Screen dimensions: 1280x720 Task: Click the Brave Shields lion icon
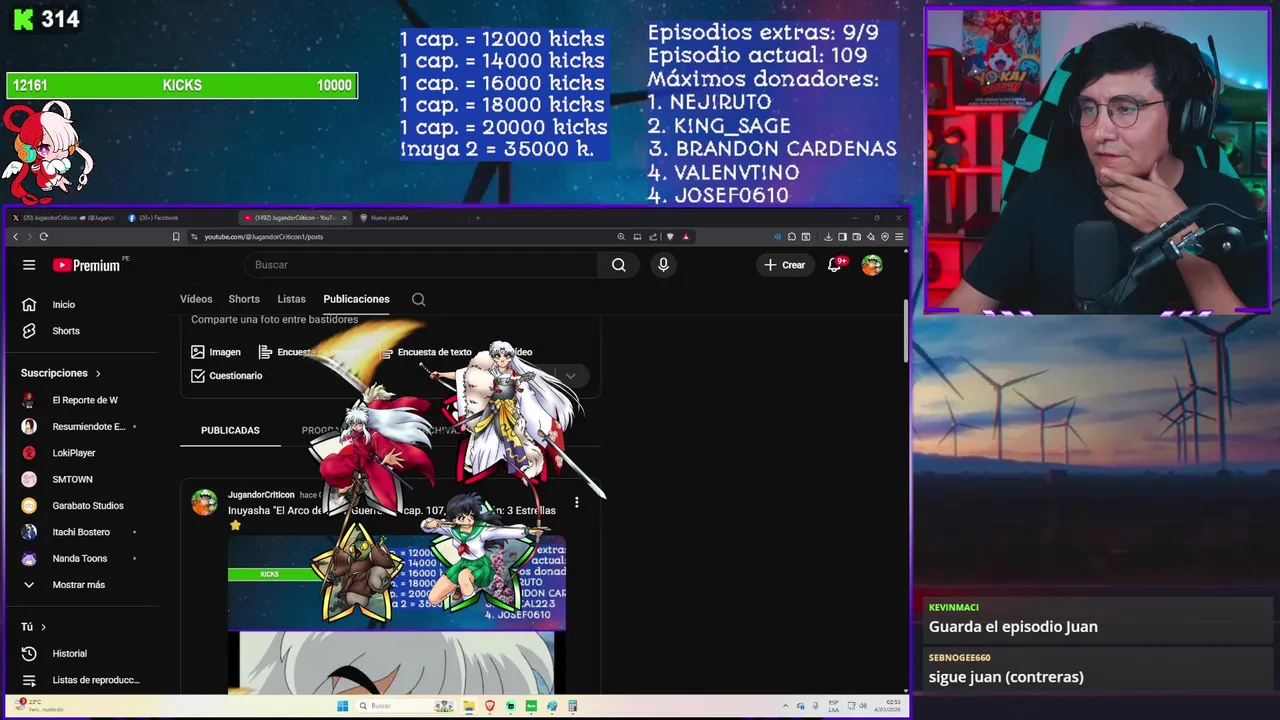point(670,237)
